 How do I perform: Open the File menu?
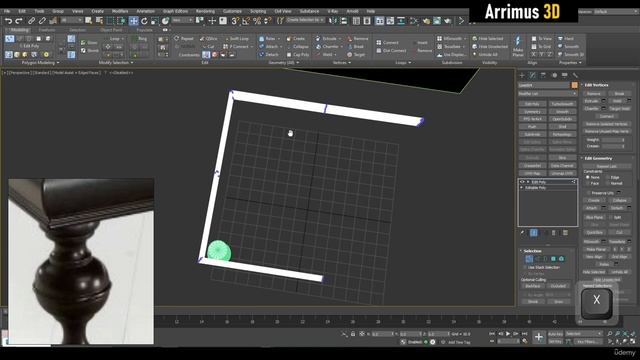7,11
